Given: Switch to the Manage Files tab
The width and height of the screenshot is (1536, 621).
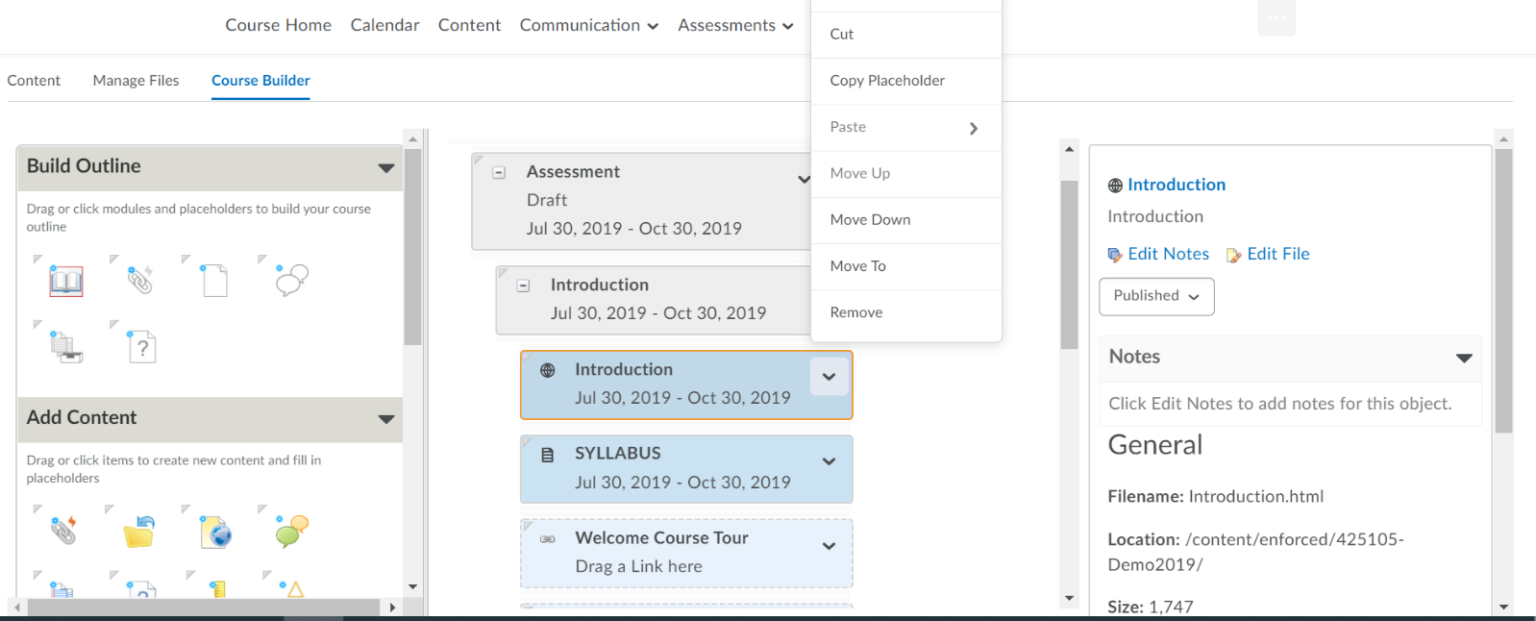Looking at the screenshot, I should (x=135, y=80).
